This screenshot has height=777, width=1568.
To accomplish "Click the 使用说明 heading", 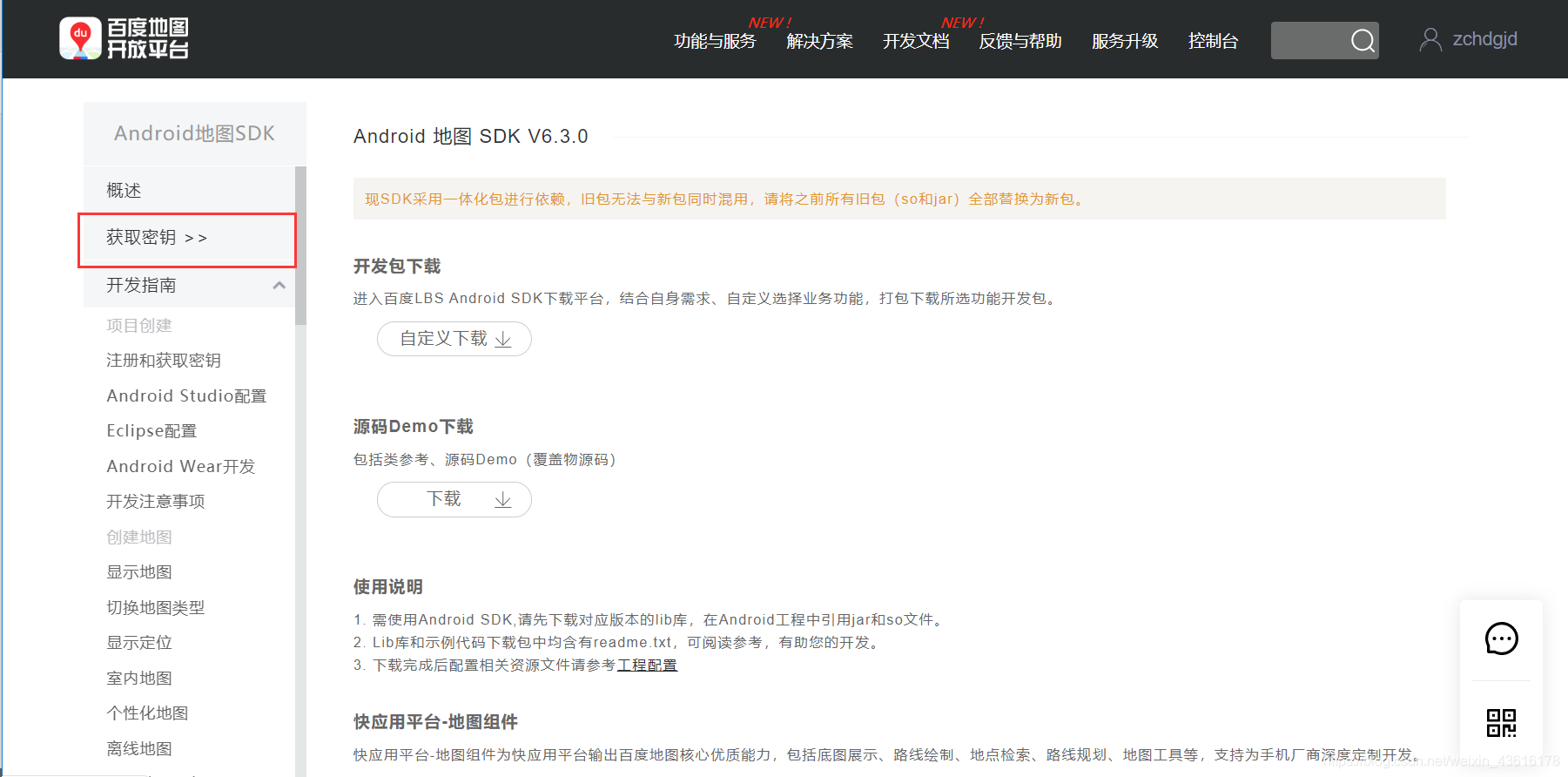I will 388,586.
